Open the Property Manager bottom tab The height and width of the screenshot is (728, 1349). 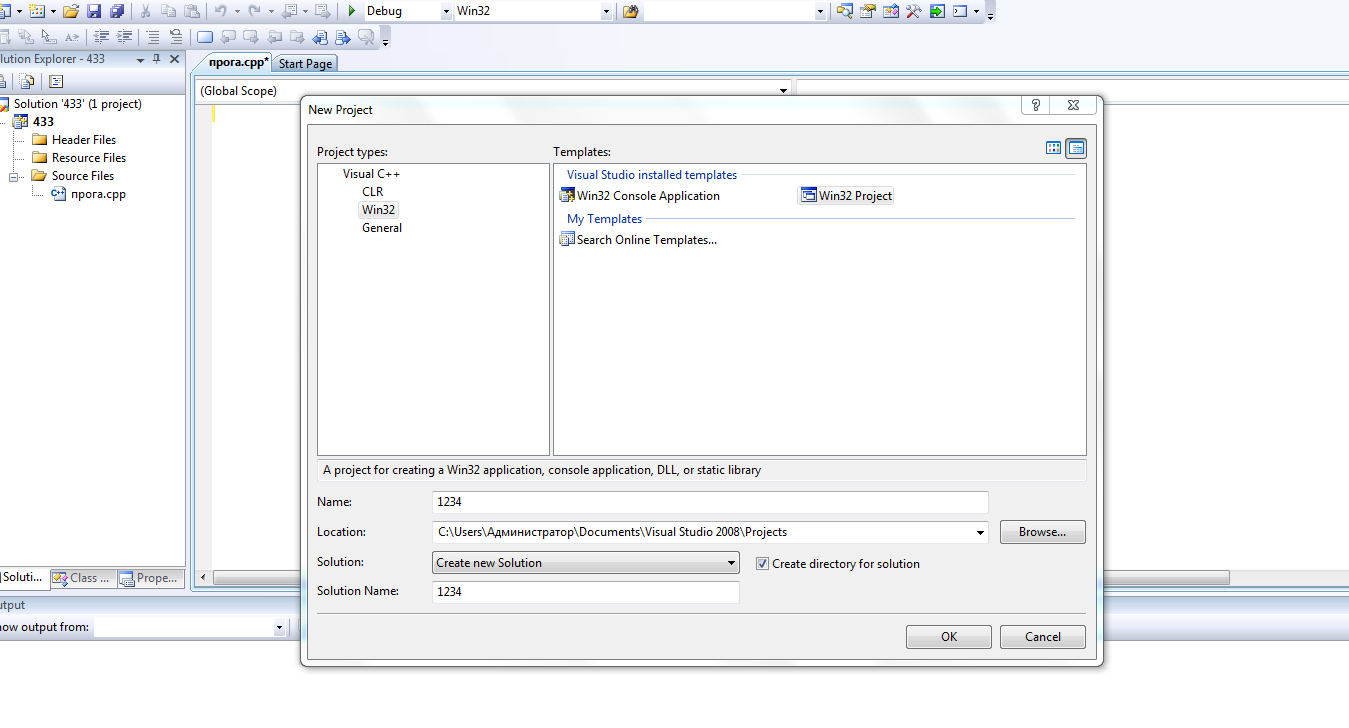tap(148, 577)
